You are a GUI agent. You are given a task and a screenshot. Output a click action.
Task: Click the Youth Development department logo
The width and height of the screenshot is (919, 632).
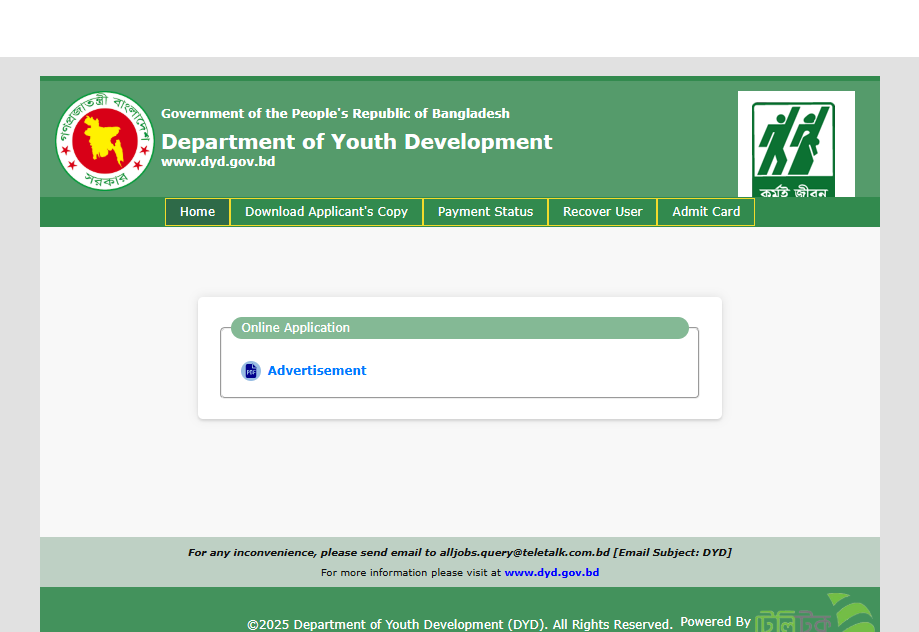[x=796, y=144]
